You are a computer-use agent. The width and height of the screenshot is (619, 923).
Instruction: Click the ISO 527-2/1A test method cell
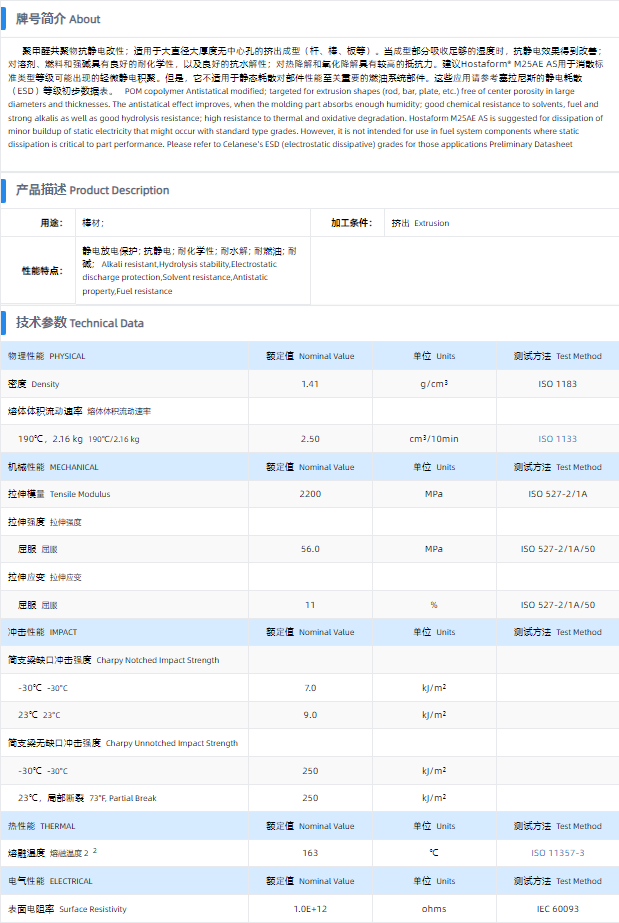pyautogui.click(x=557, y=494)
